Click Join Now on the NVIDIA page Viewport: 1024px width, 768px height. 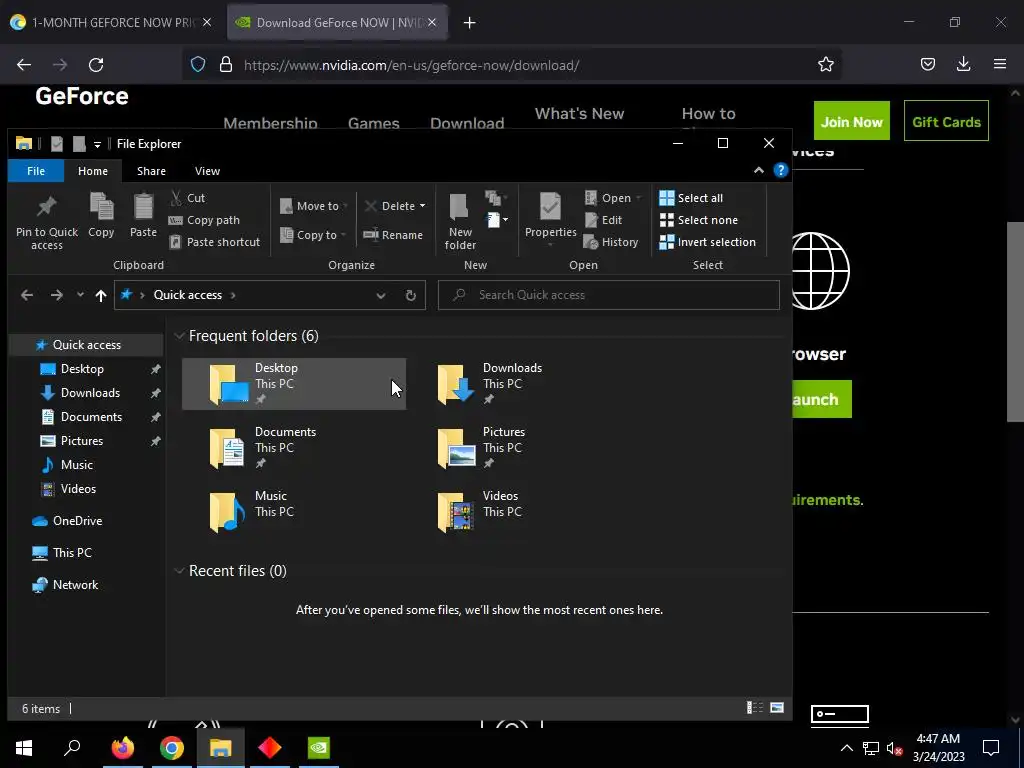[852, 121]
